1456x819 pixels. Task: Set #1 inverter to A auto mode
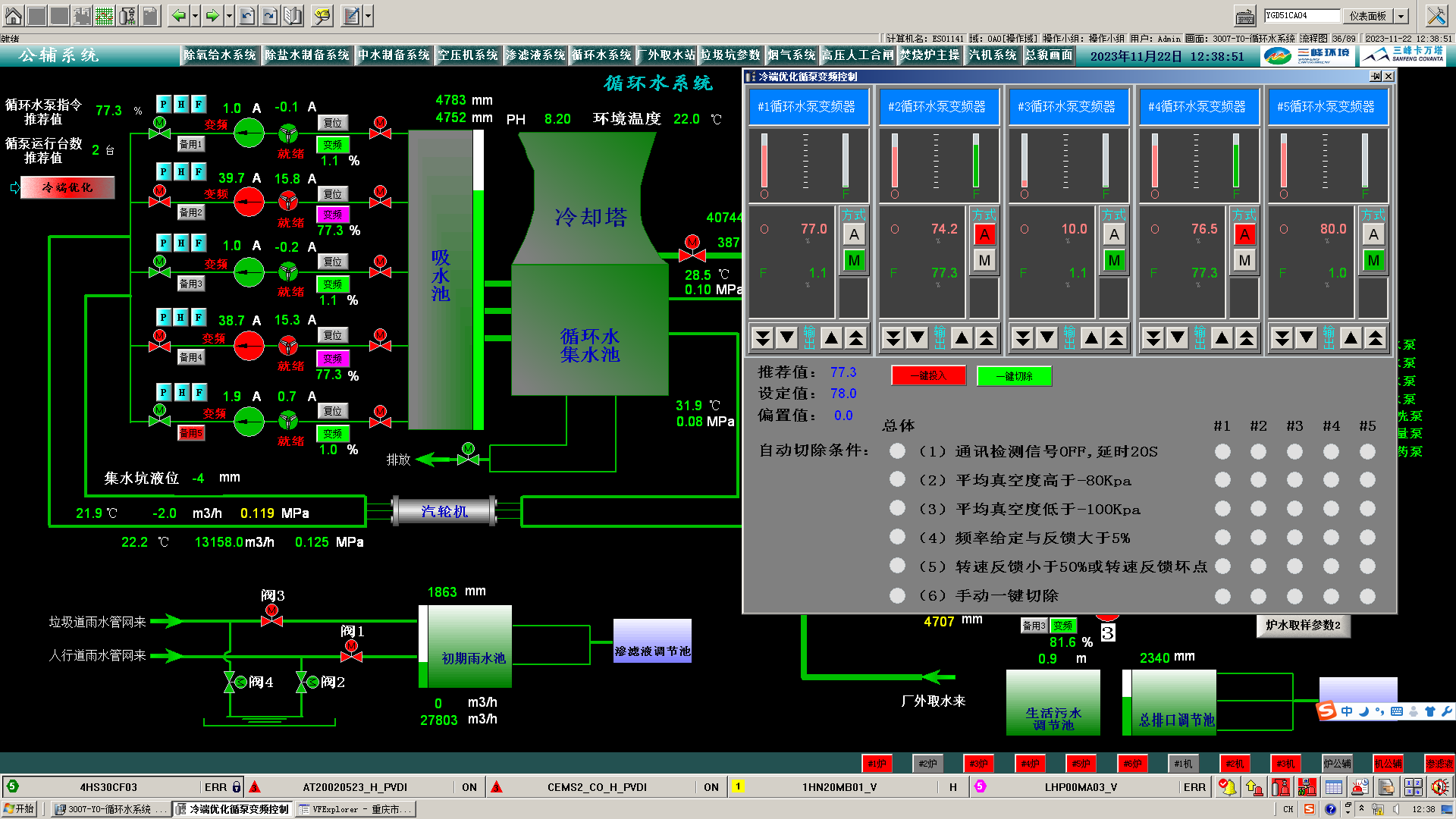854,234
